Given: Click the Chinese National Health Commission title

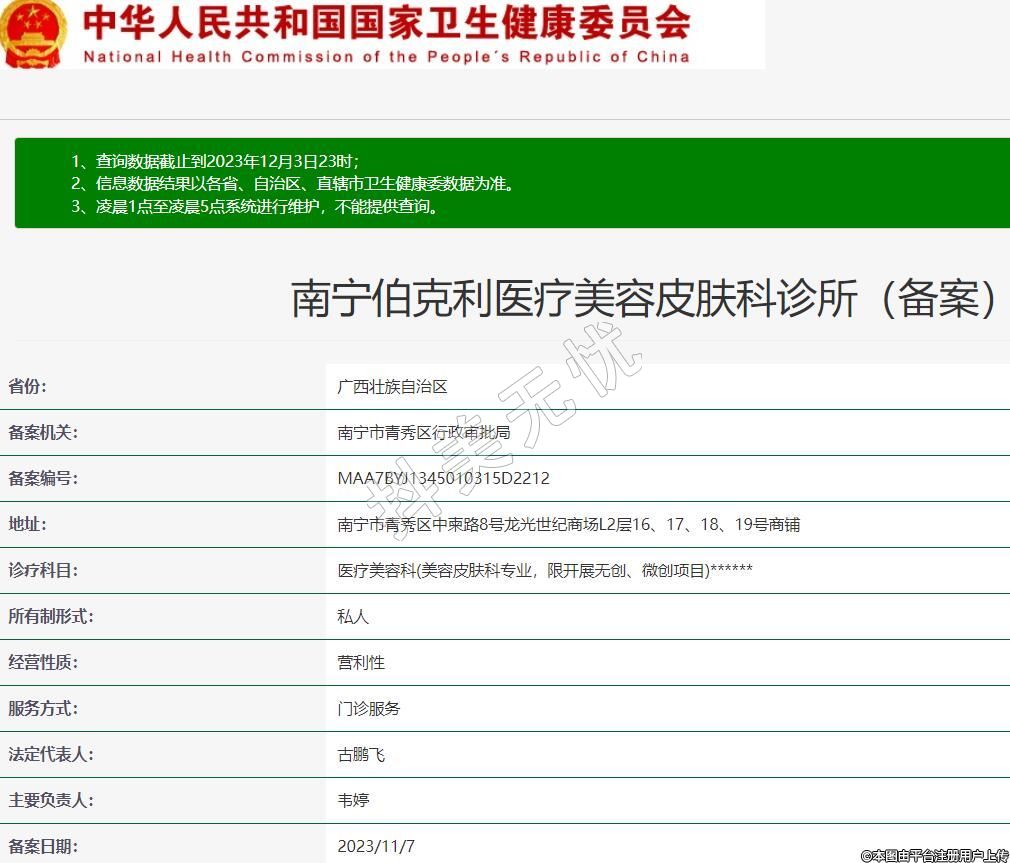Looking at the screenshot, I should point(386,22).
